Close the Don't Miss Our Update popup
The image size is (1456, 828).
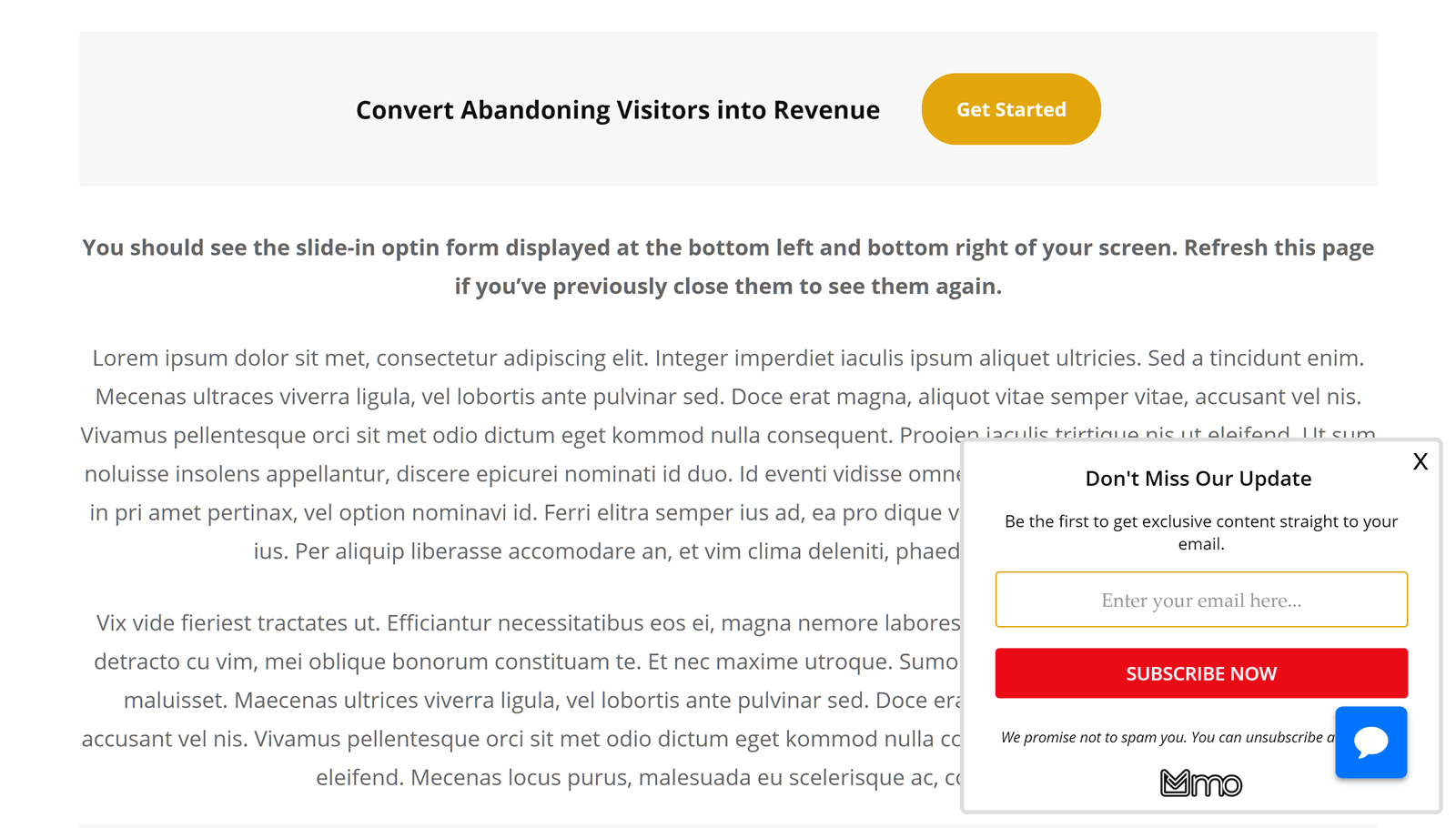coord(1420,461)
